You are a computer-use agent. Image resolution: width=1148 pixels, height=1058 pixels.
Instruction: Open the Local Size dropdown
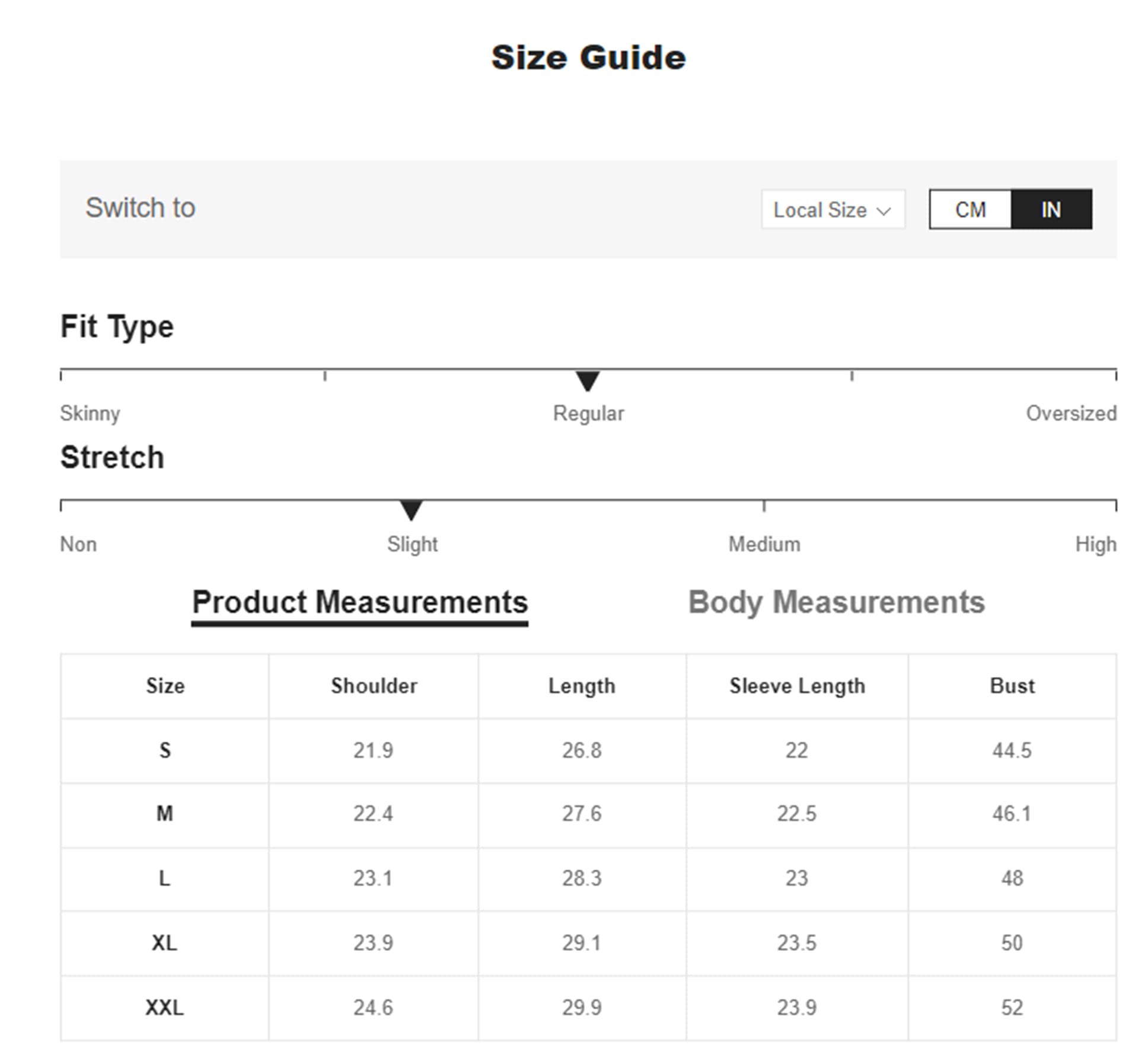coord(832,210)
